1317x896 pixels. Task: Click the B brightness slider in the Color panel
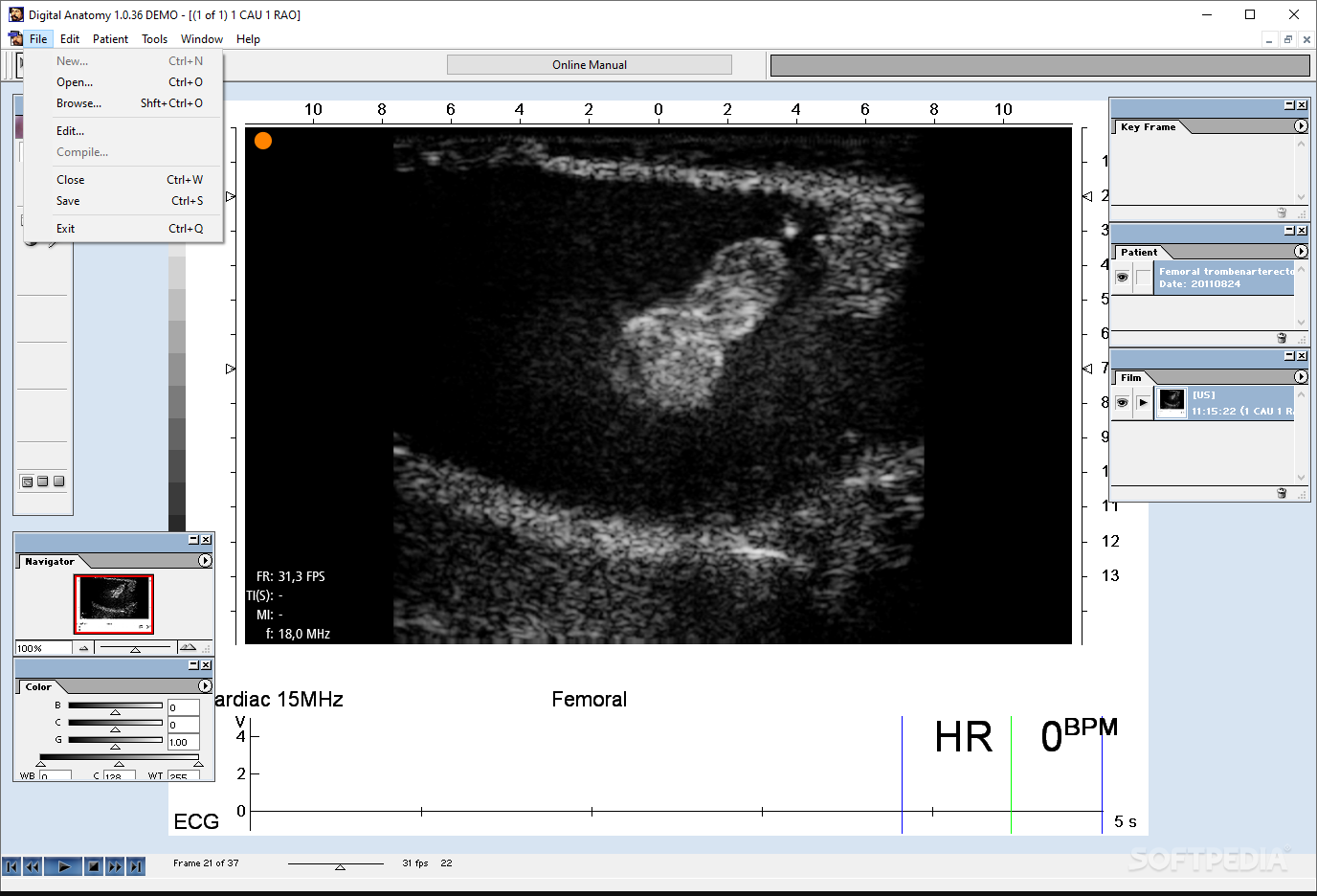pos(115,707)
